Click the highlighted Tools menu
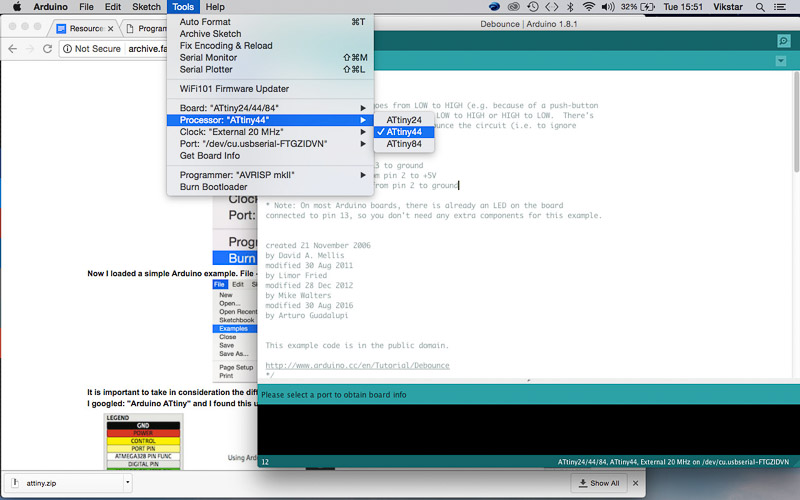 [x=183, y=7]
